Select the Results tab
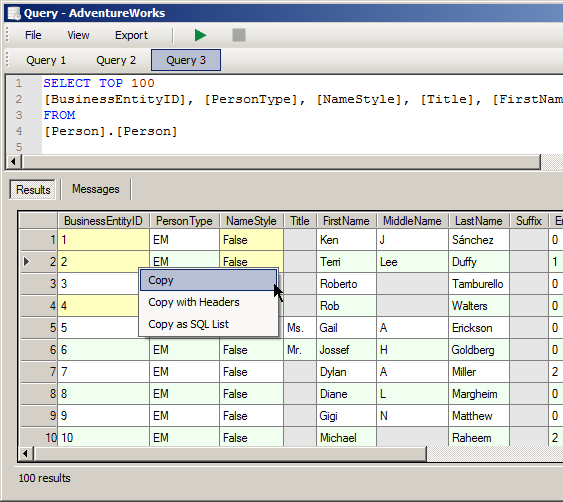 (x=33, y=190)
